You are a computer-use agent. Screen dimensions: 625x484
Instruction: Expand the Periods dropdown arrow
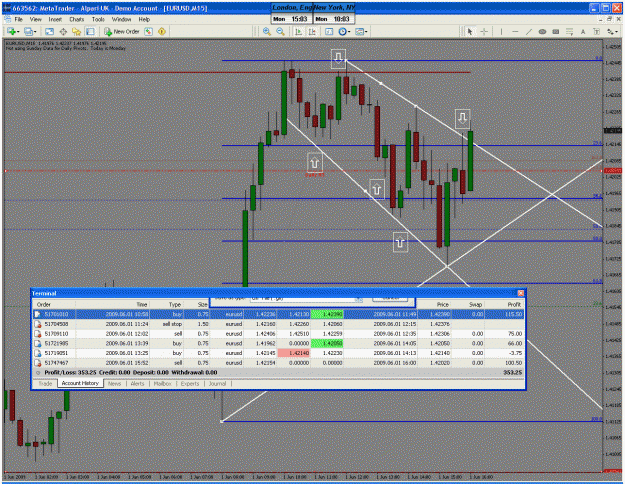pos(349,32)
